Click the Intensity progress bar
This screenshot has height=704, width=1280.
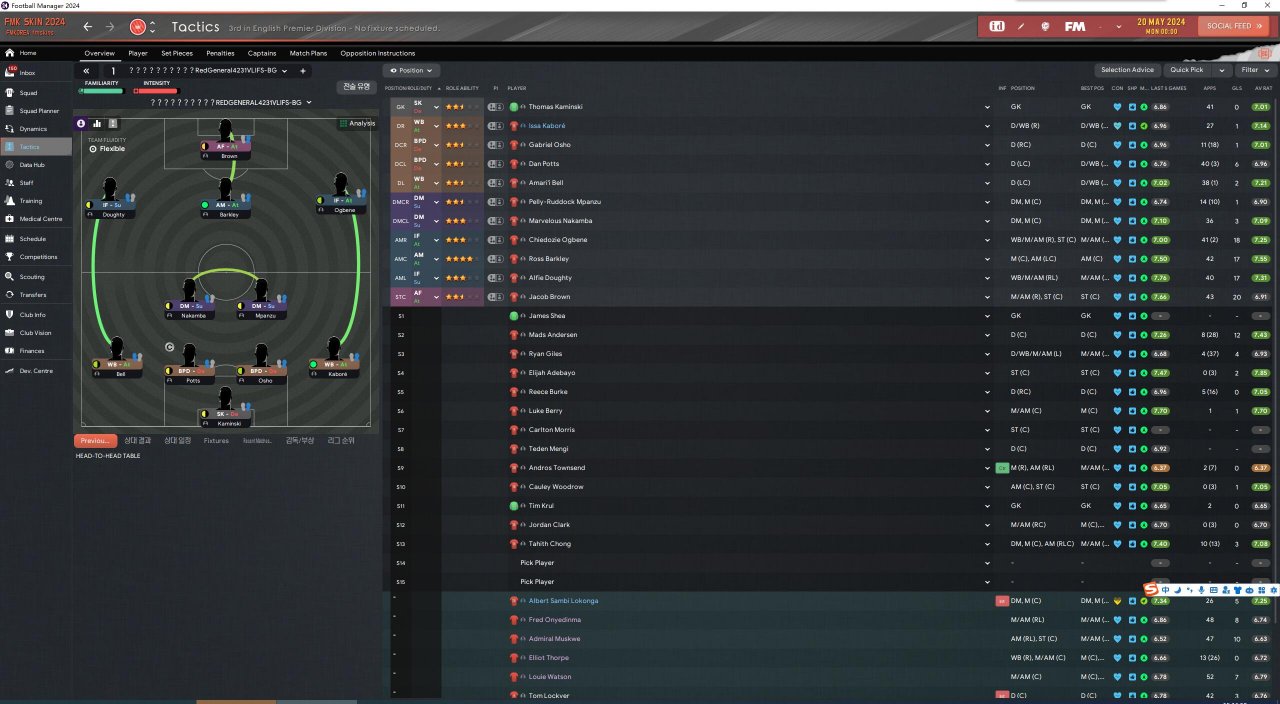point(156,91)
